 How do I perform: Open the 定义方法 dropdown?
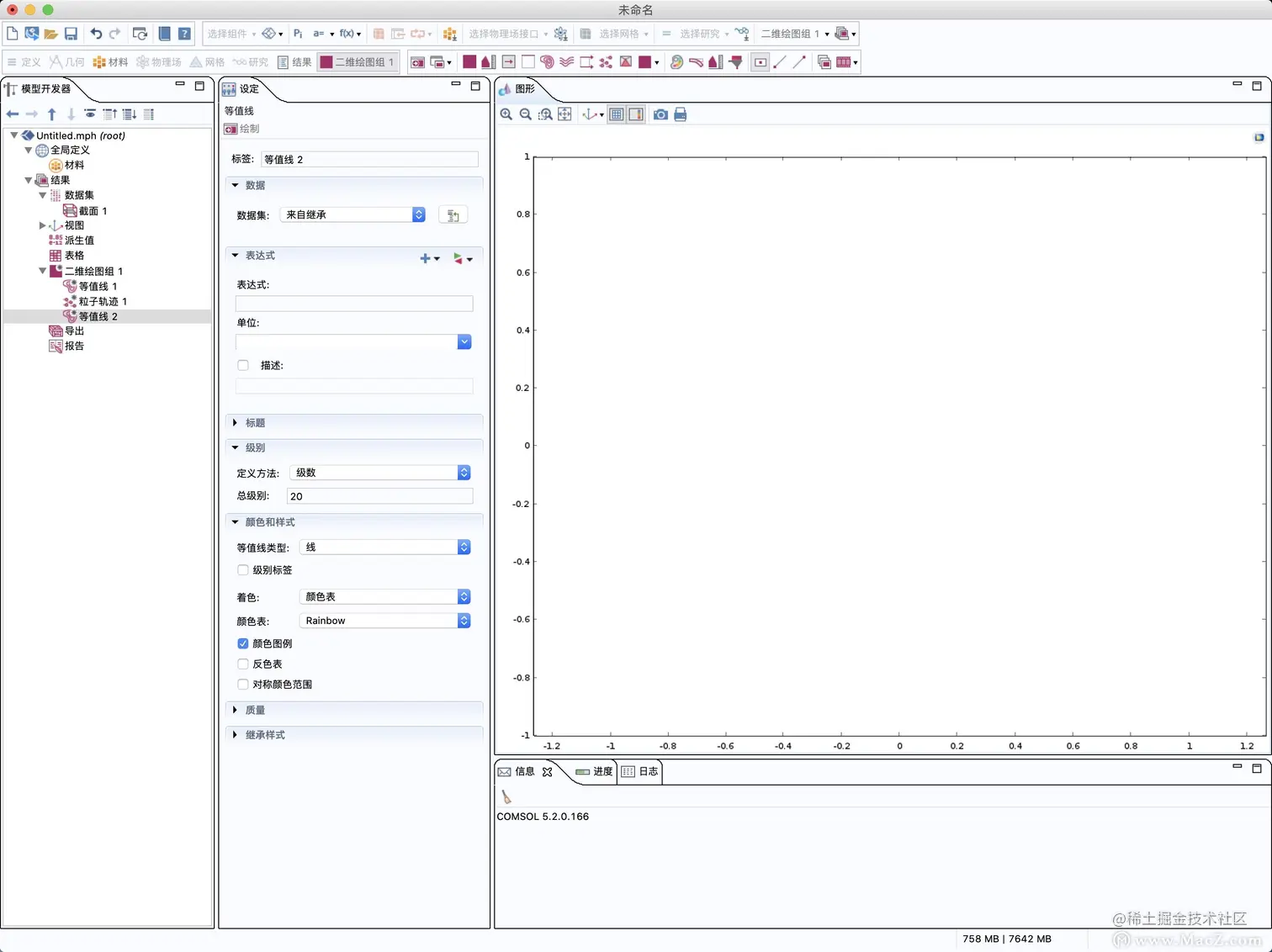coord(380,473)
